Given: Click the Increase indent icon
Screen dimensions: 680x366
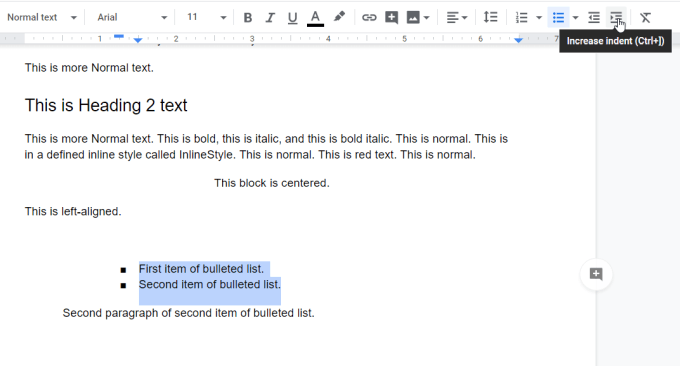Looking at the screenshot, I should click(x=616, y=18).
